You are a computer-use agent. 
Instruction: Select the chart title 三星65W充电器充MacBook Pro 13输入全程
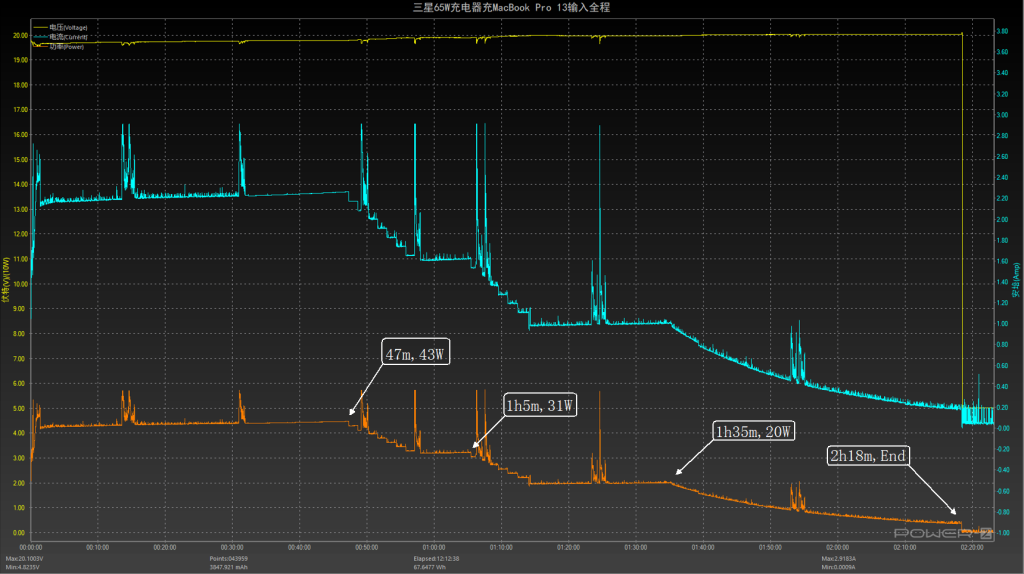coord(511,7)
